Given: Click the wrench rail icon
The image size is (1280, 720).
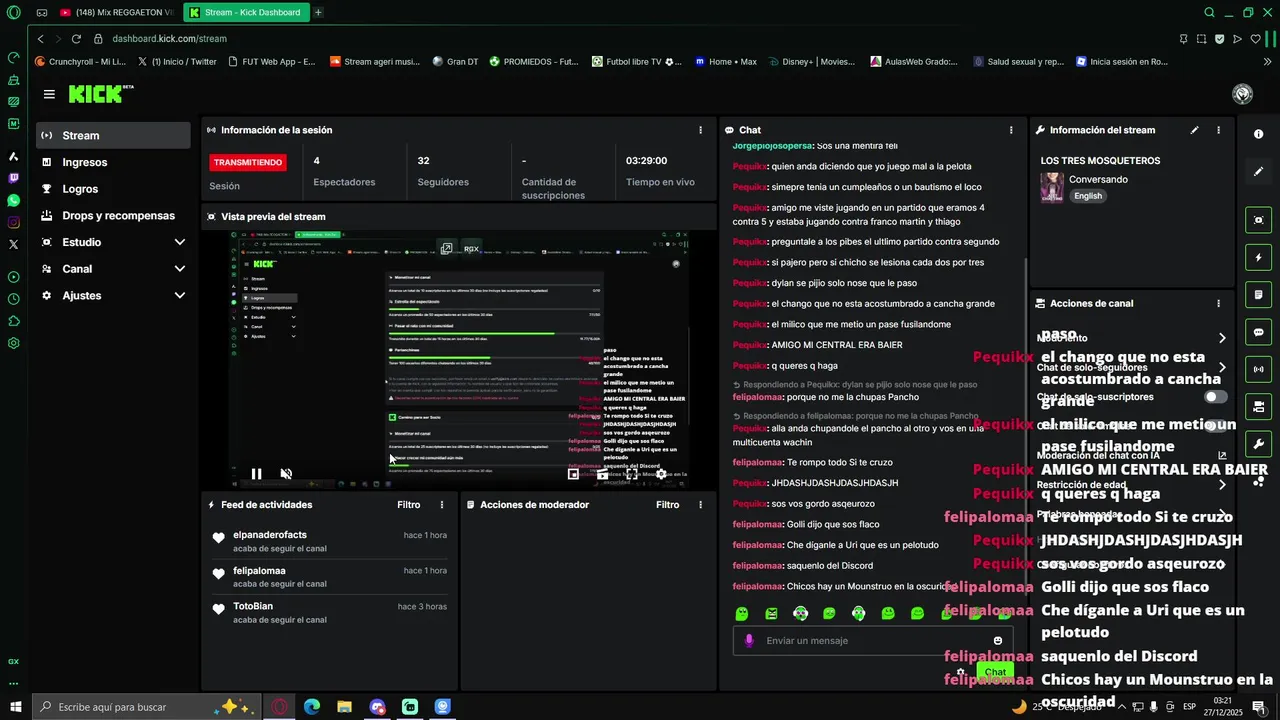Looking at the screenshot, I should (1259, 444).
